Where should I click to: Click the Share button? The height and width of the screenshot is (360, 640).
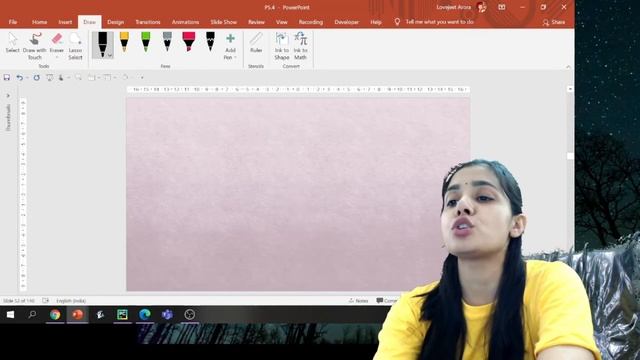(x=554, y=22)
